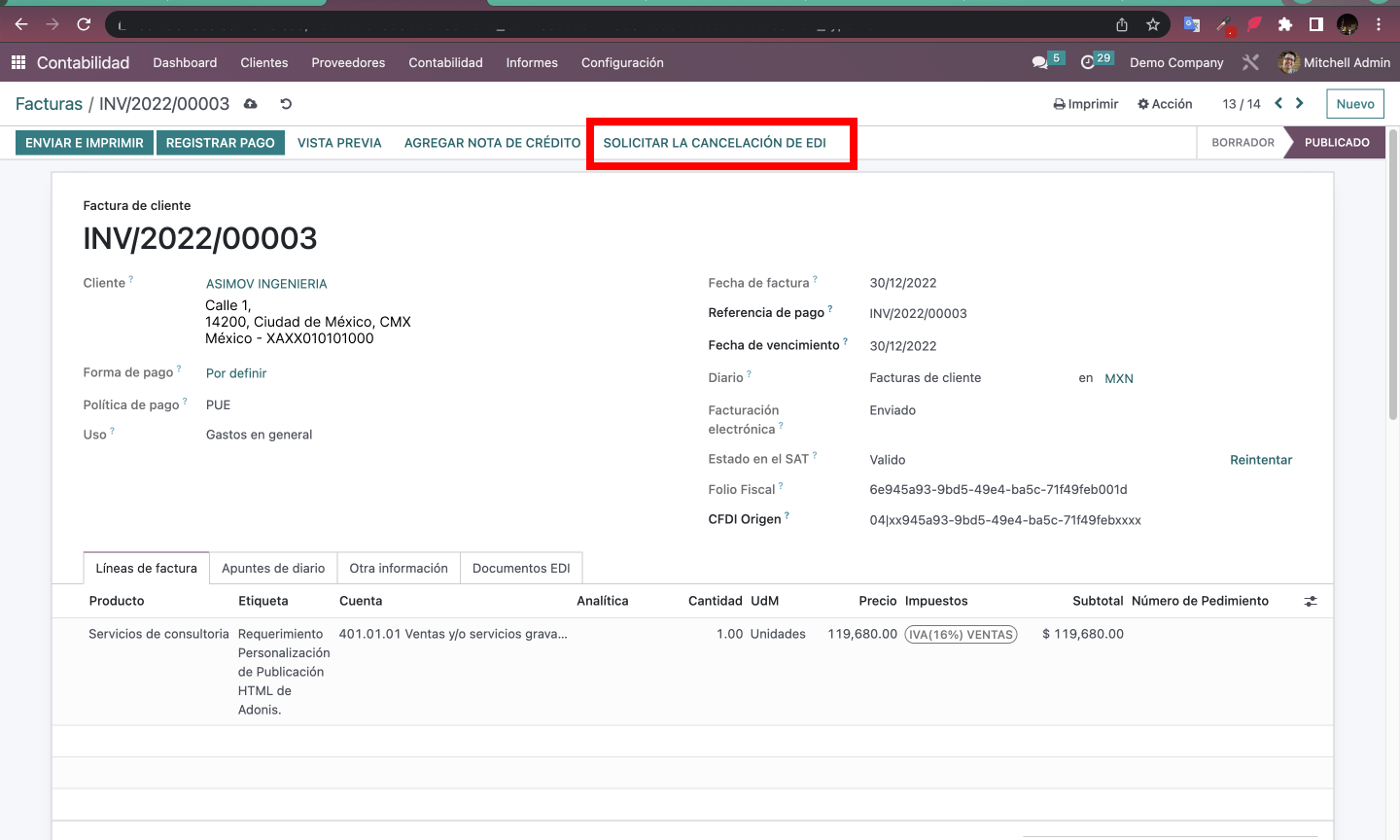Click the cloud save icon beside INV/2022/00003
1400x840 pixels.
[251, 104]
